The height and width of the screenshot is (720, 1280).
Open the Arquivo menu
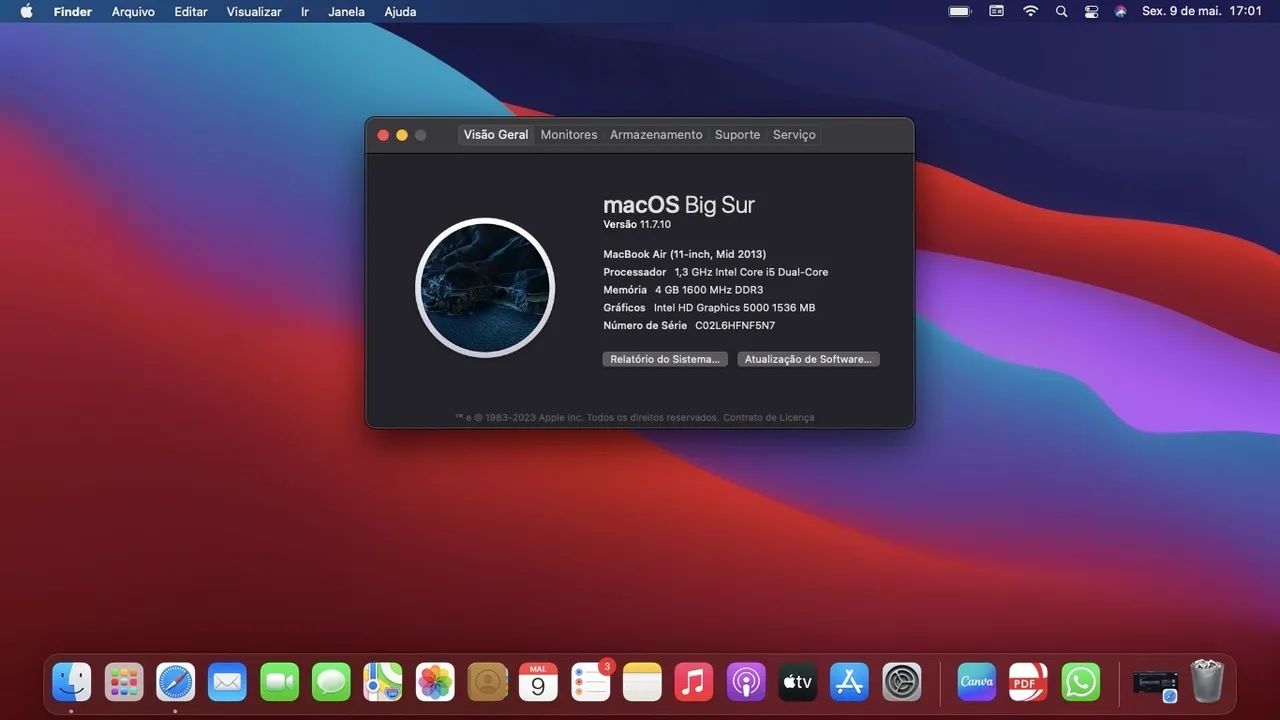tap(133, 11)
